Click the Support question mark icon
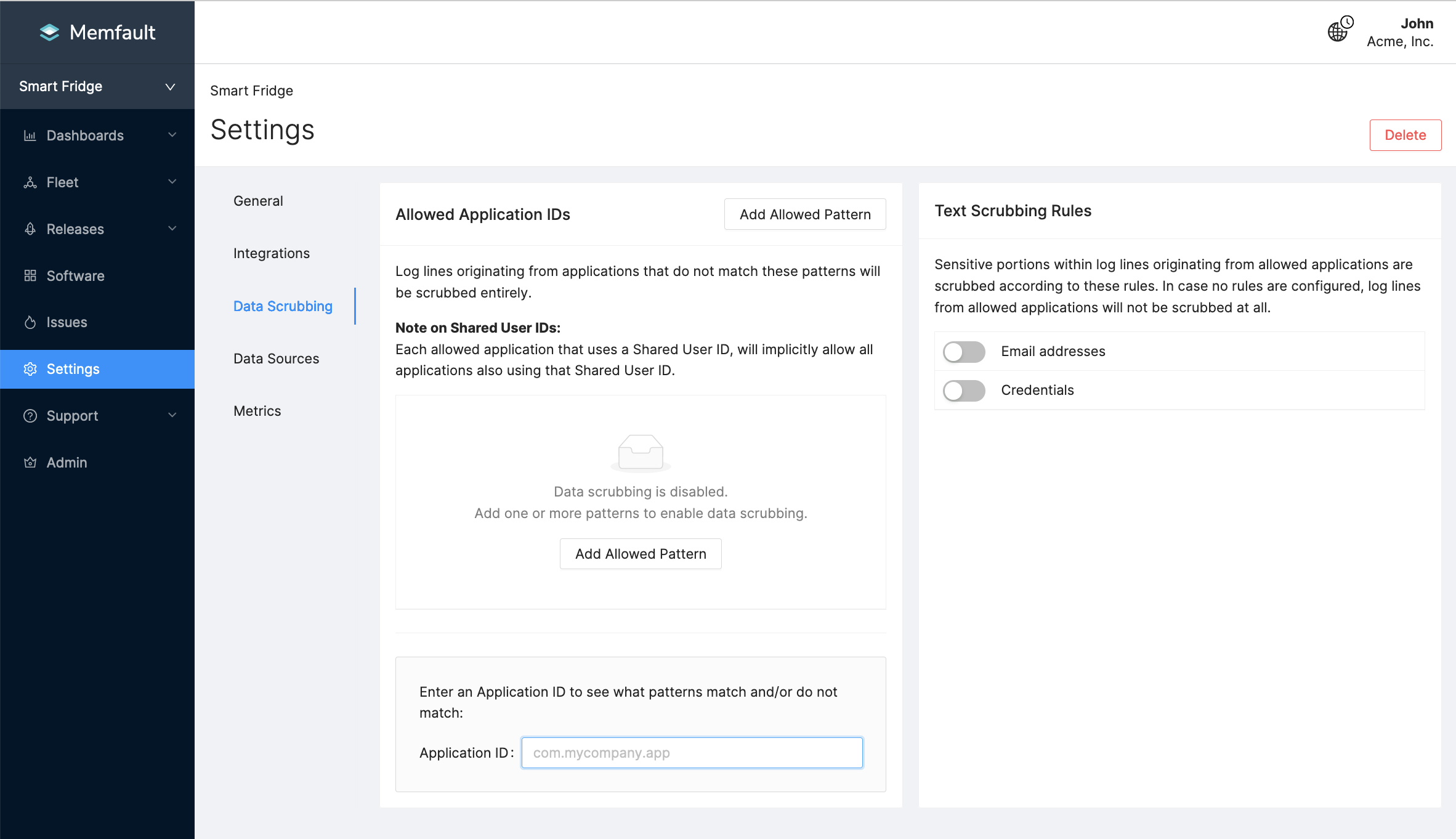This screenshot has height=839, width=1456. coord(30,416)
